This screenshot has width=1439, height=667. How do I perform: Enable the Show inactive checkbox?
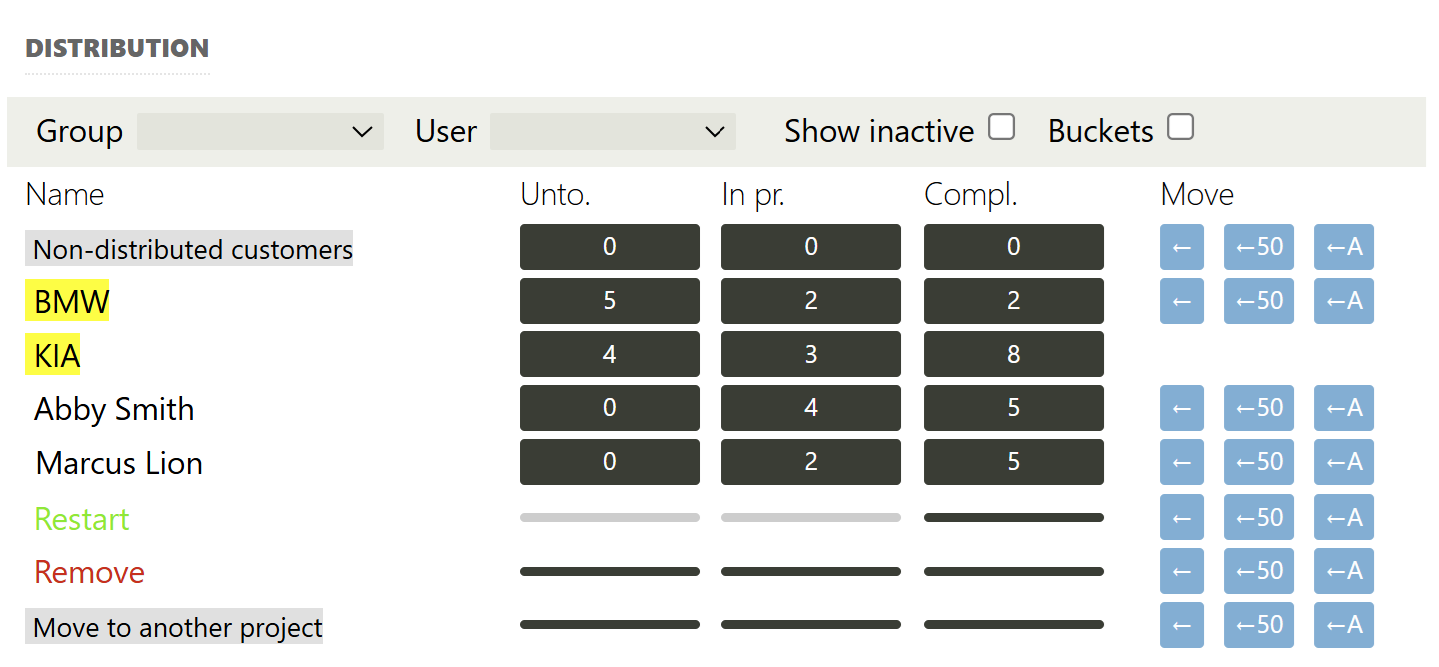point(1001,127)
